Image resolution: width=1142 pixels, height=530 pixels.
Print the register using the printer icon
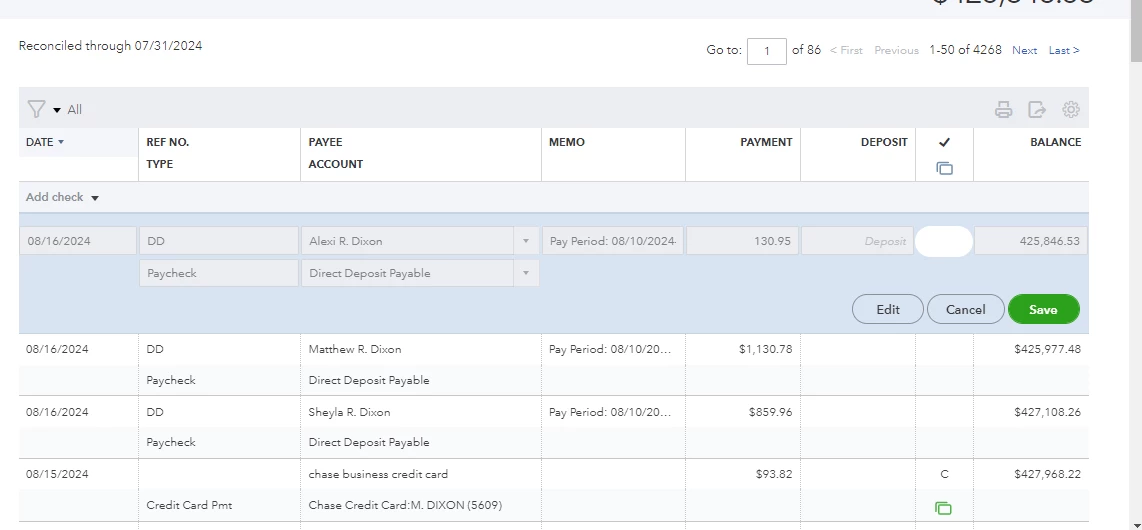click(1003, 110)
